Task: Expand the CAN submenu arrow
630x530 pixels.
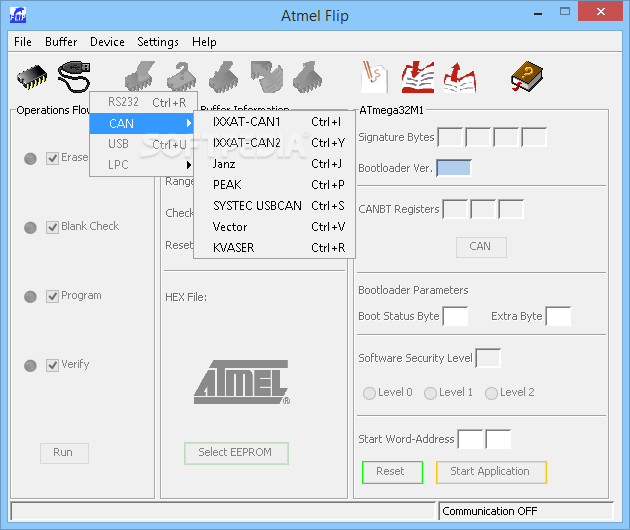Action: tap(189, 123)
